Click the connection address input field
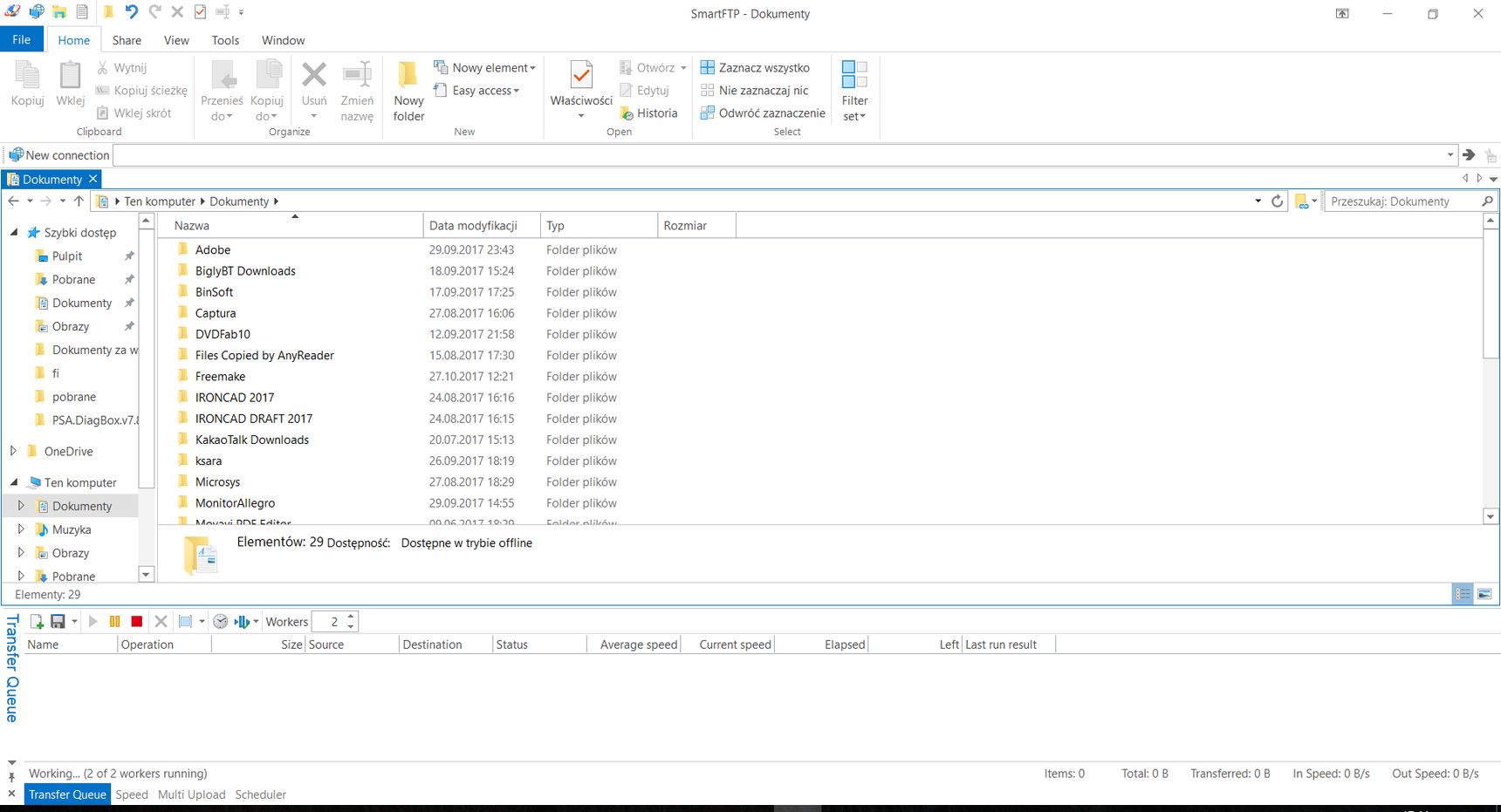Screen dimensions: 1501x812 point(780,155)
